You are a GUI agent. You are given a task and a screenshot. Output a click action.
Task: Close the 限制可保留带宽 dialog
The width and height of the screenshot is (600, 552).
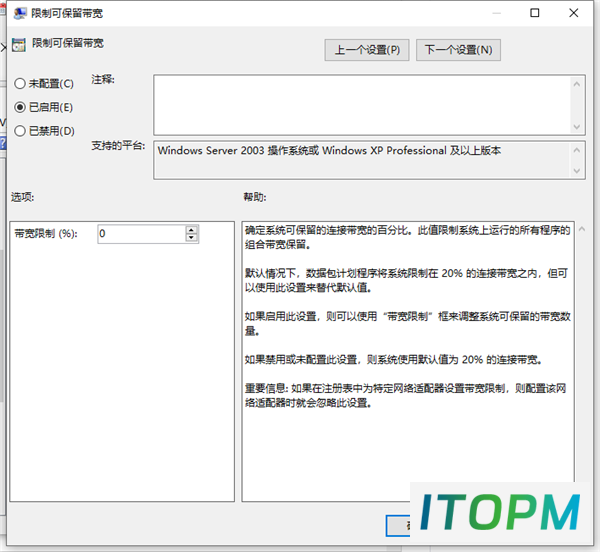(574, 13)
